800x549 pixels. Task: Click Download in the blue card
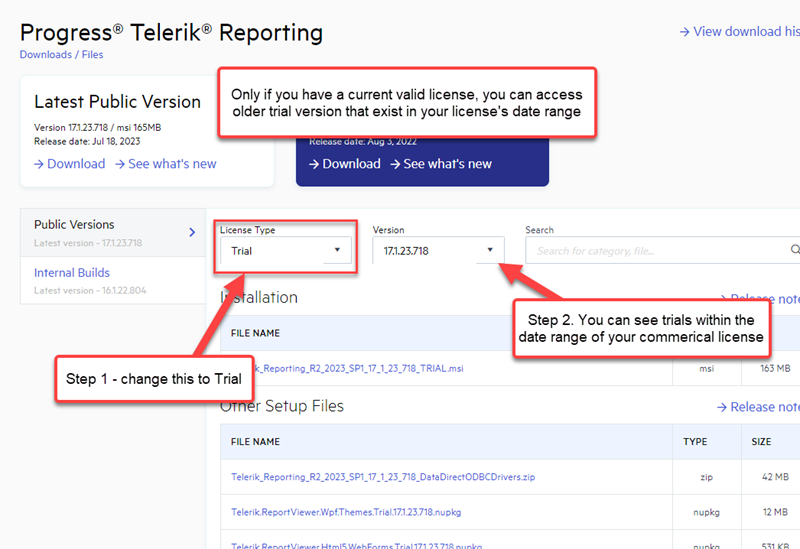tap(344, 164)
